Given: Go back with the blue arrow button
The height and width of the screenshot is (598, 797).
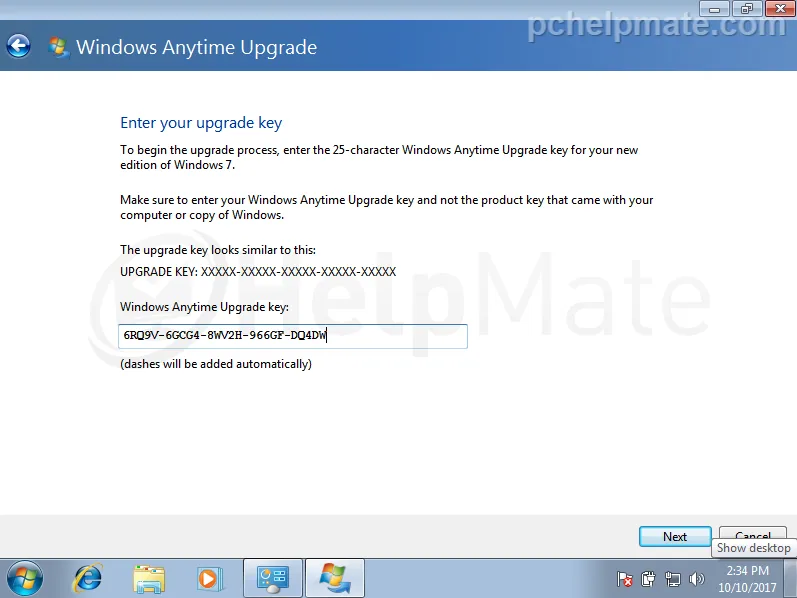Looking at the screenshot, I should pyautogui.click(x=18, y=46).
